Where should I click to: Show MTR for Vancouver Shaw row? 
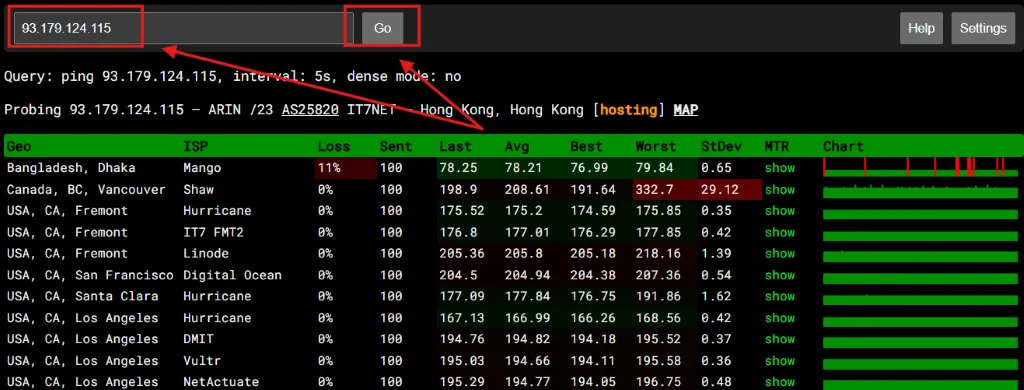[x=780, y=189]
